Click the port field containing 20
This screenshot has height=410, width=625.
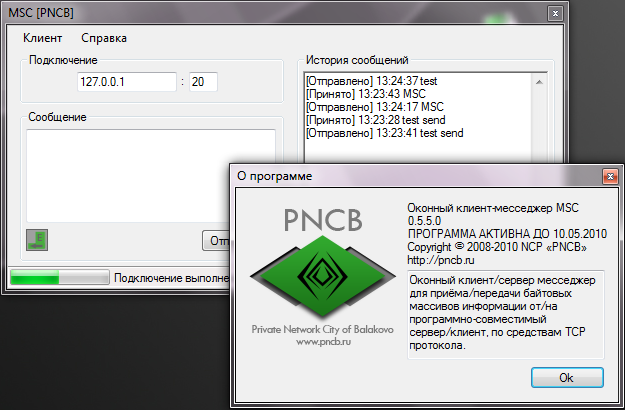point(203,83)
